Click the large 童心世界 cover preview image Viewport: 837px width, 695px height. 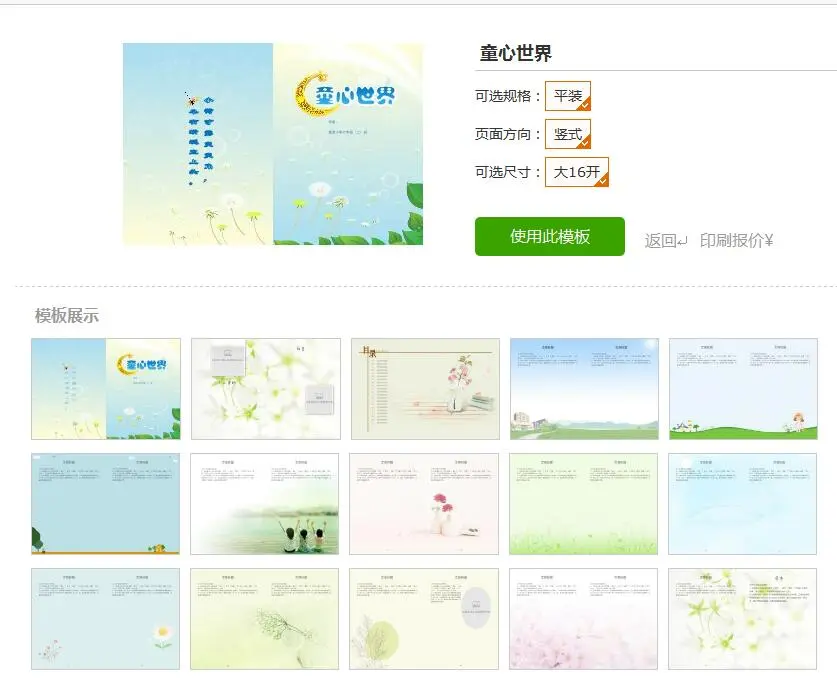[x=273, y=144]
